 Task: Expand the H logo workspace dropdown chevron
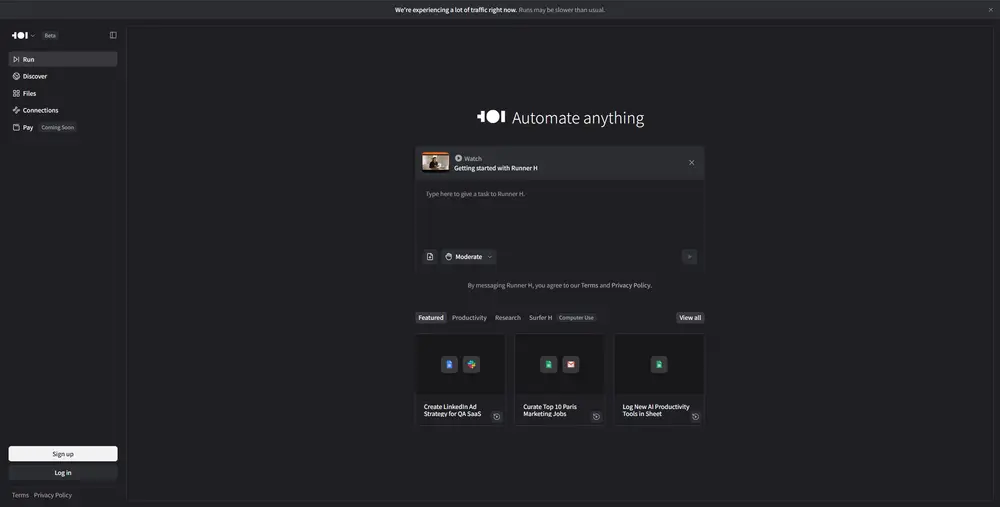pyautogui.click(x=33, y=35)
